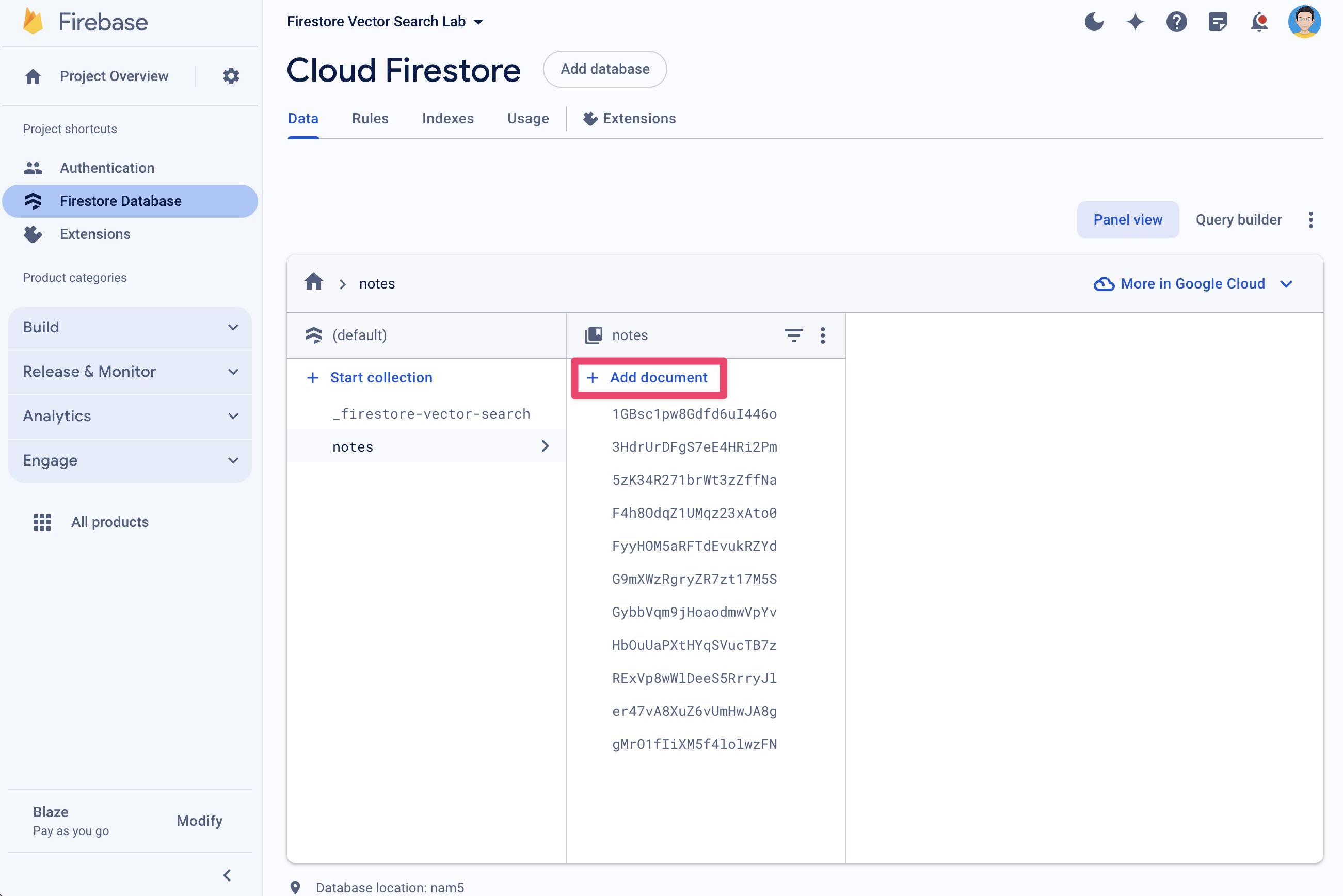Click the Add database button
Viewport: 1343px width, 896px height.
605,69
